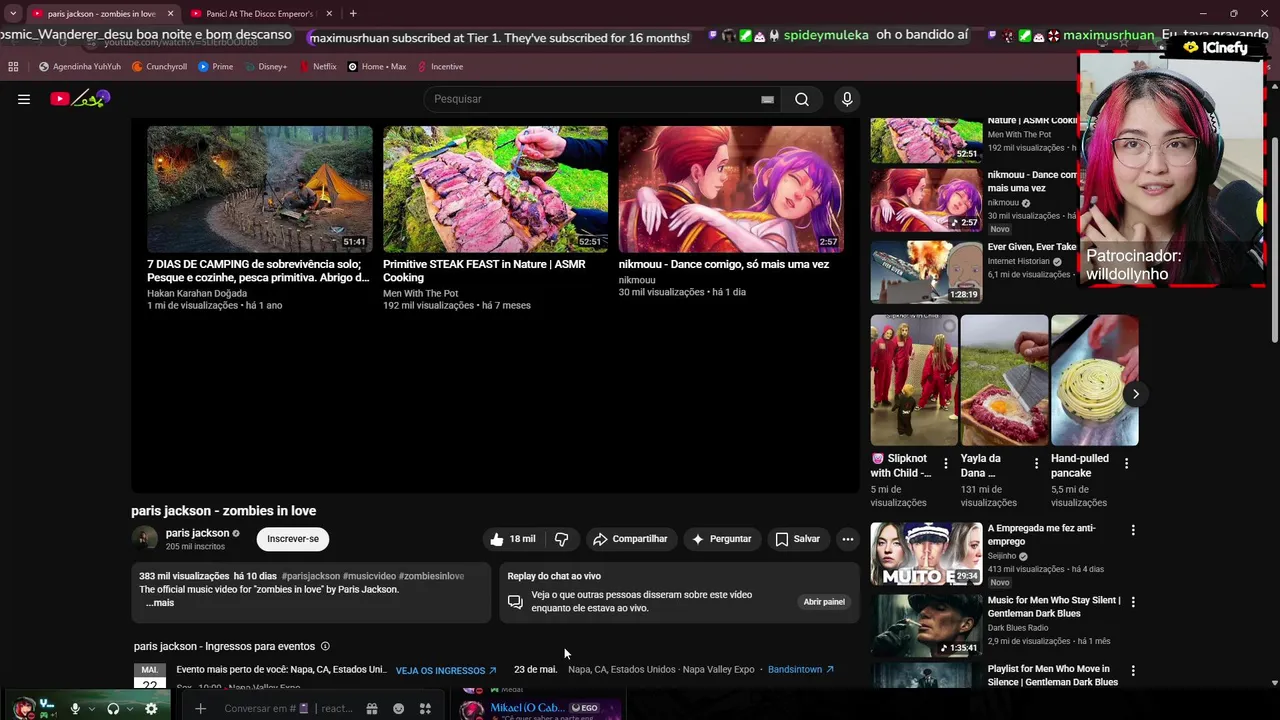Open options for Playlist for Men Who Move in Silence
The image size is (1280, 720).
pos(1133,670)
